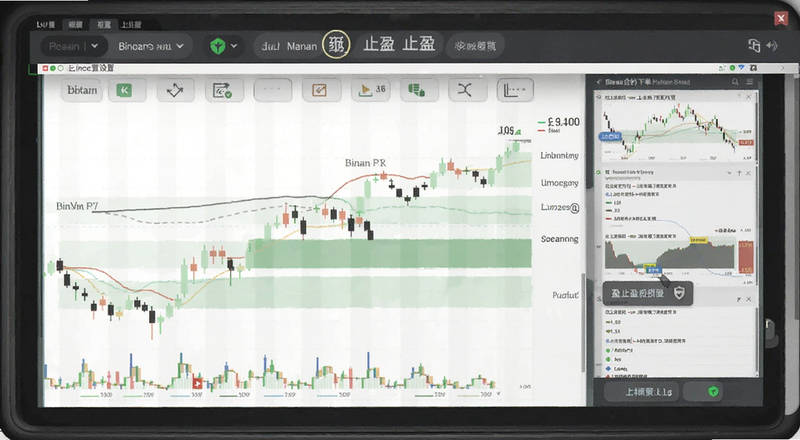Click the dark 止盈 tooltip button in right panel
800x440 pixels.
coord(647,293)
